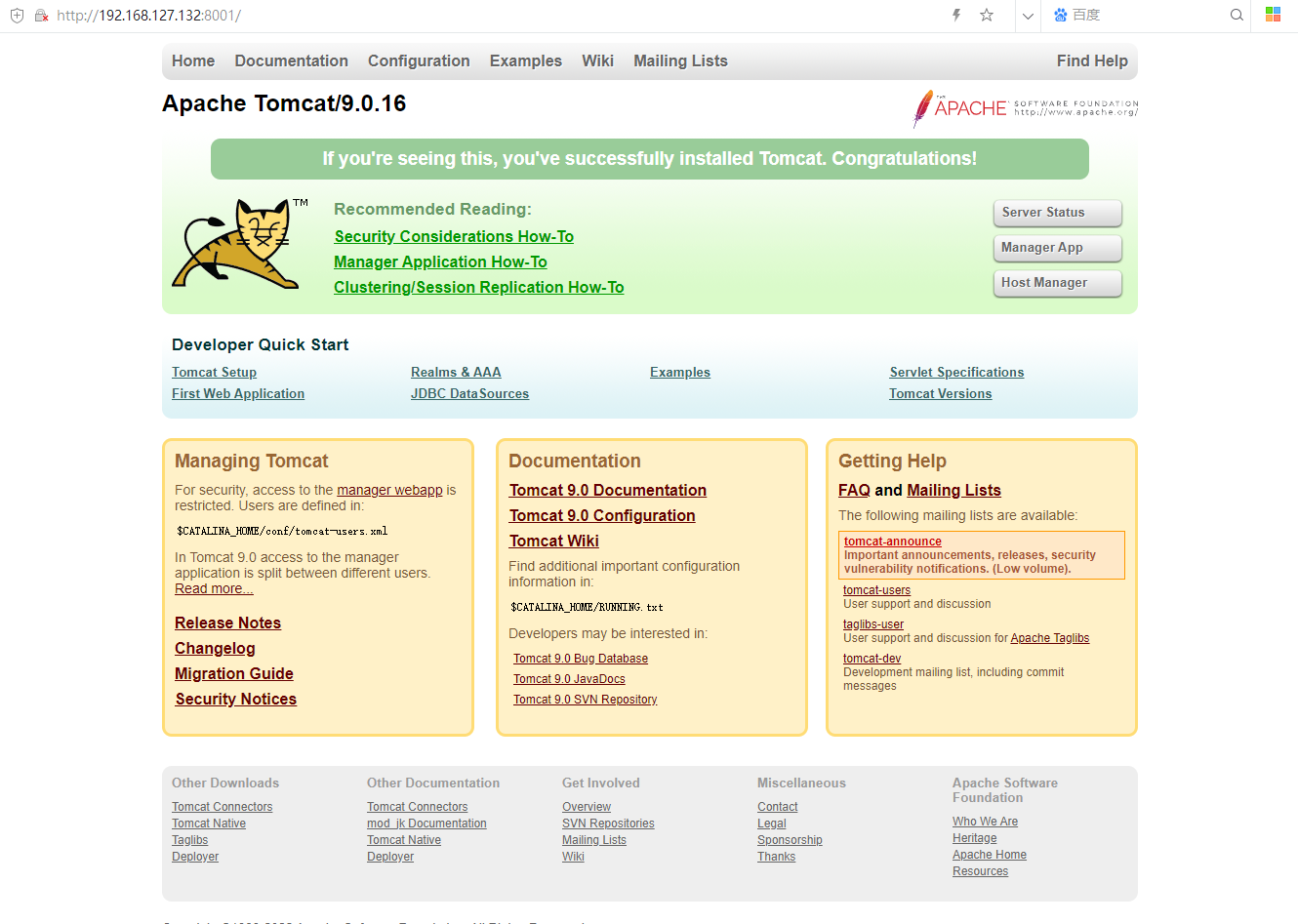Viewport: 1298px width, 924px height.
Task: Click the Manager App button
Action: pos(1057,248)
